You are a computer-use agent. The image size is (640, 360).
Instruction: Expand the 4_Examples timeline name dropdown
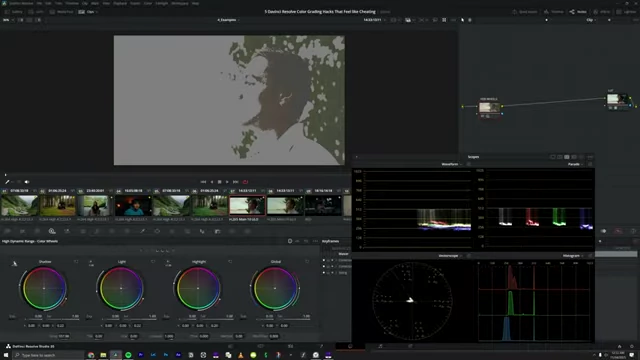228,20
